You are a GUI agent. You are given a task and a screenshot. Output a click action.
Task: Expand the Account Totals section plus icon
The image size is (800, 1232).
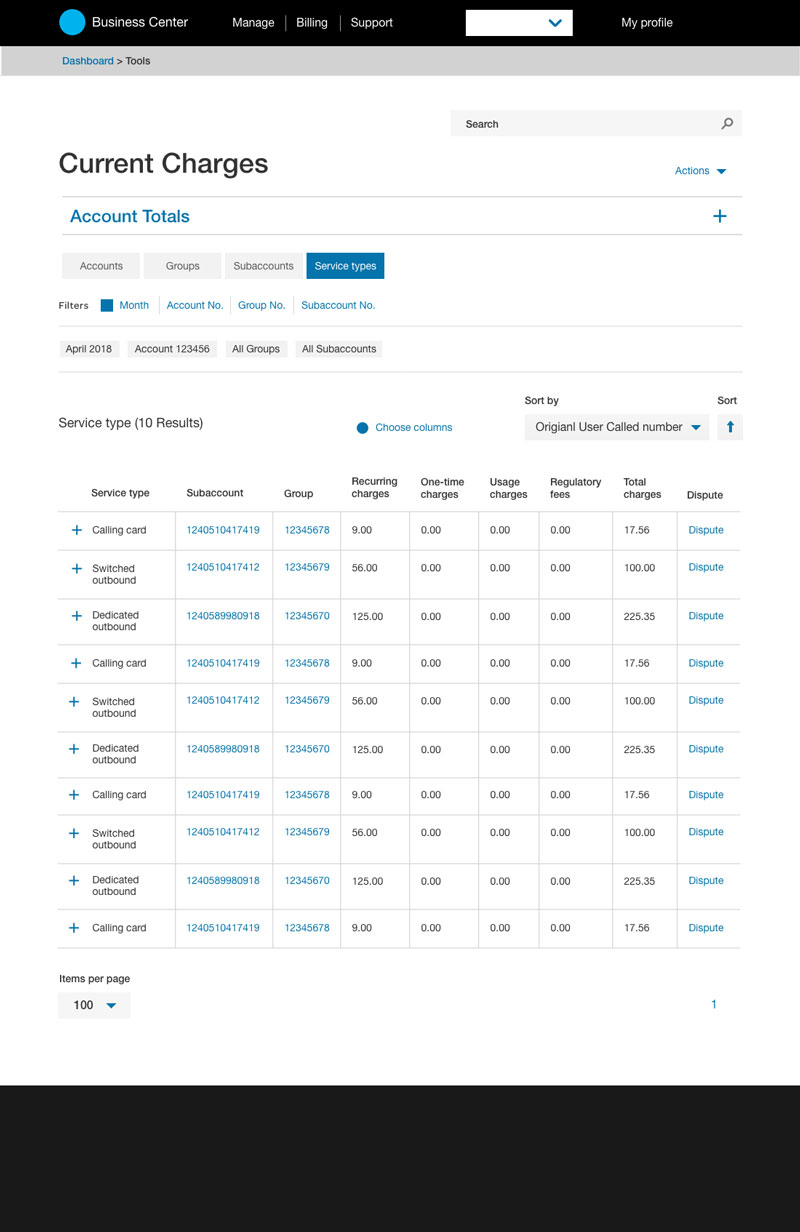click(720, 216)
